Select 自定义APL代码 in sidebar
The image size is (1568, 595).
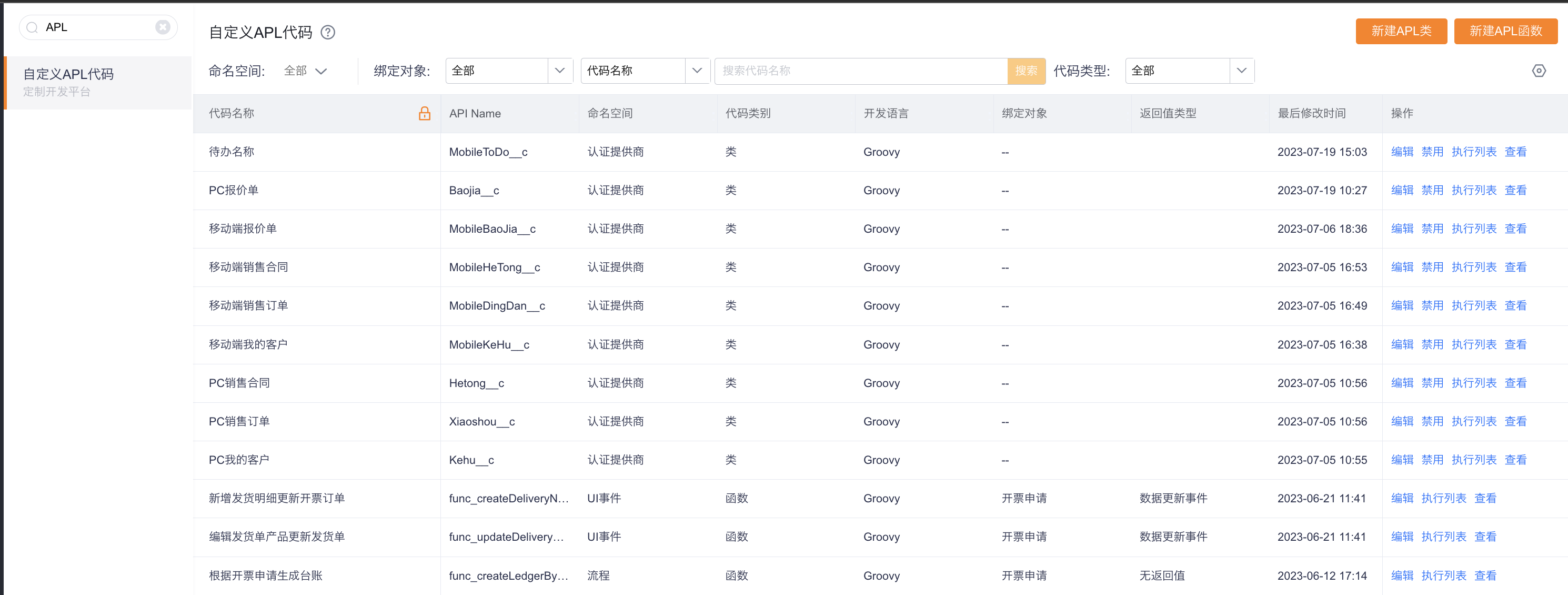[x=98, y=82]
